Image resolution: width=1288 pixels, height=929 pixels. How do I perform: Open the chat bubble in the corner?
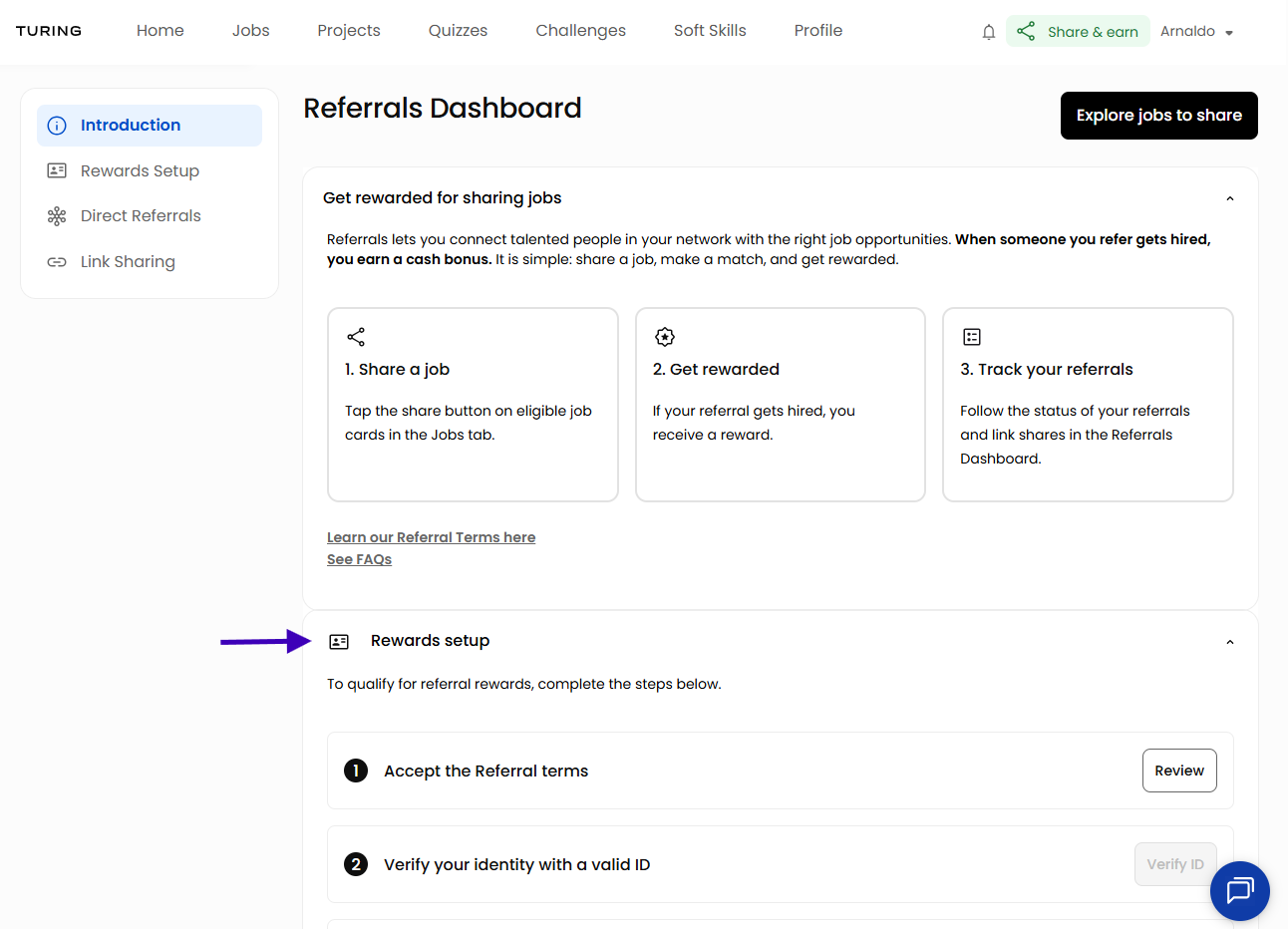pos(1239,890)
